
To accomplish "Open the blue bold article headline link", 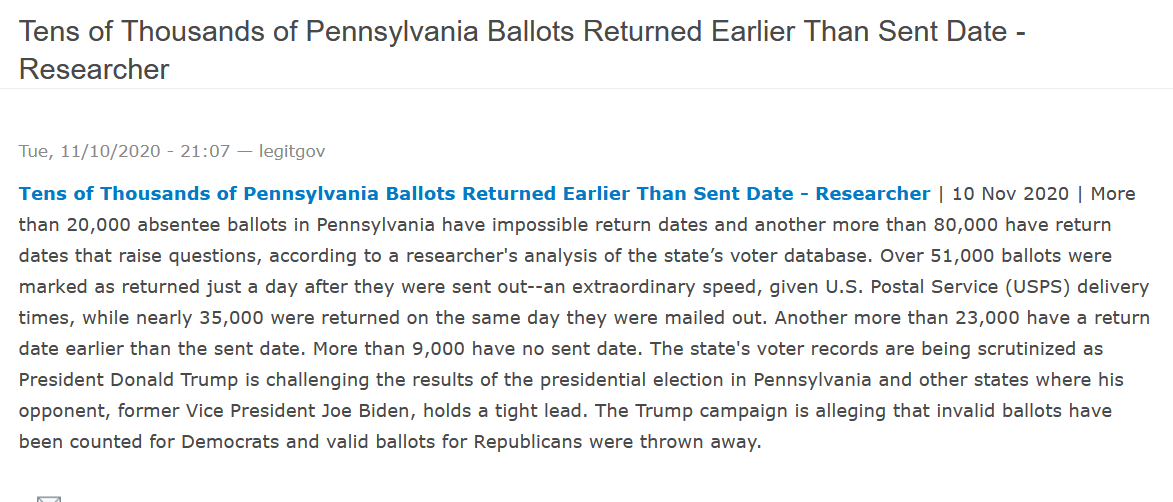I will [474, 193].
